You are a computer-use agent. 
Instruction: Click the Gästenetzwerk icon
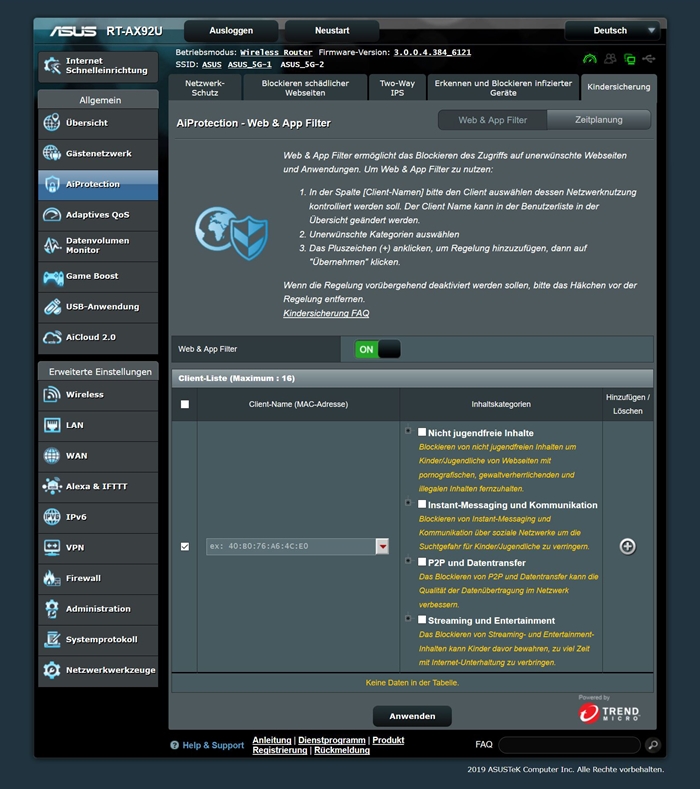(52, 153)
